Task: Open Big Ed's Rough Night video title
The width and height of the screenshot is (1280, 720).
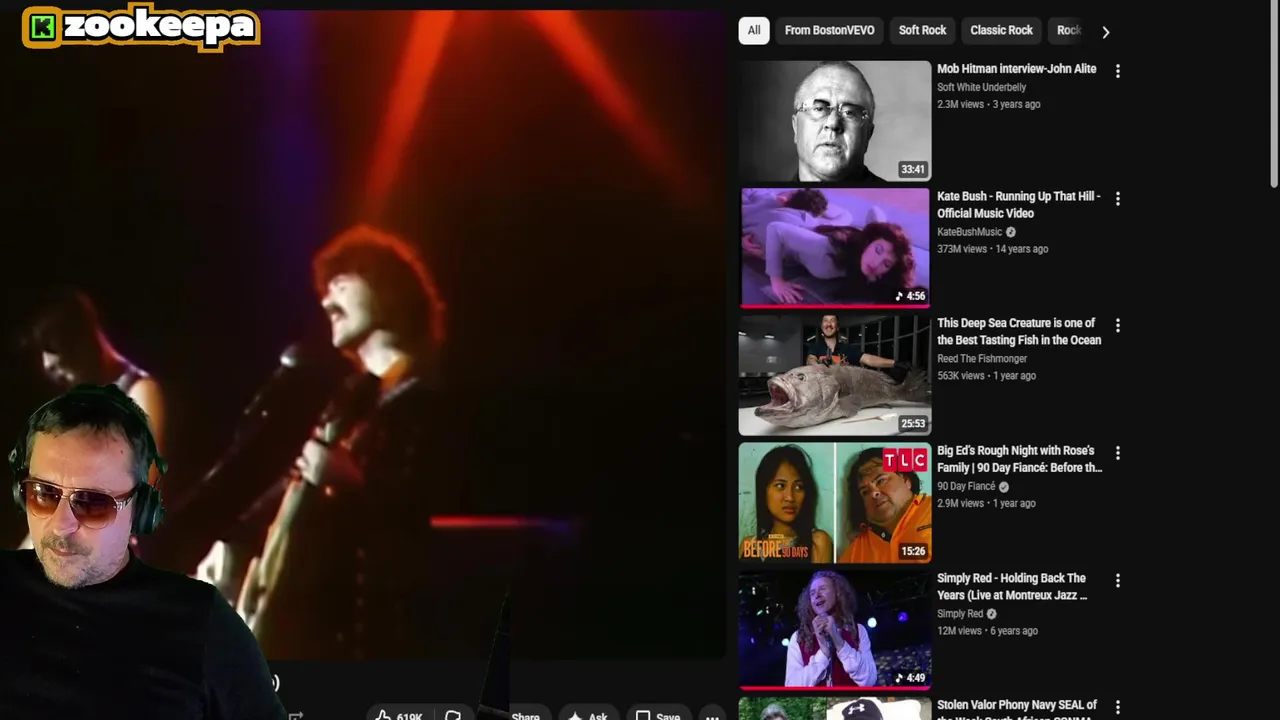Action: (x=1019, y=459)
